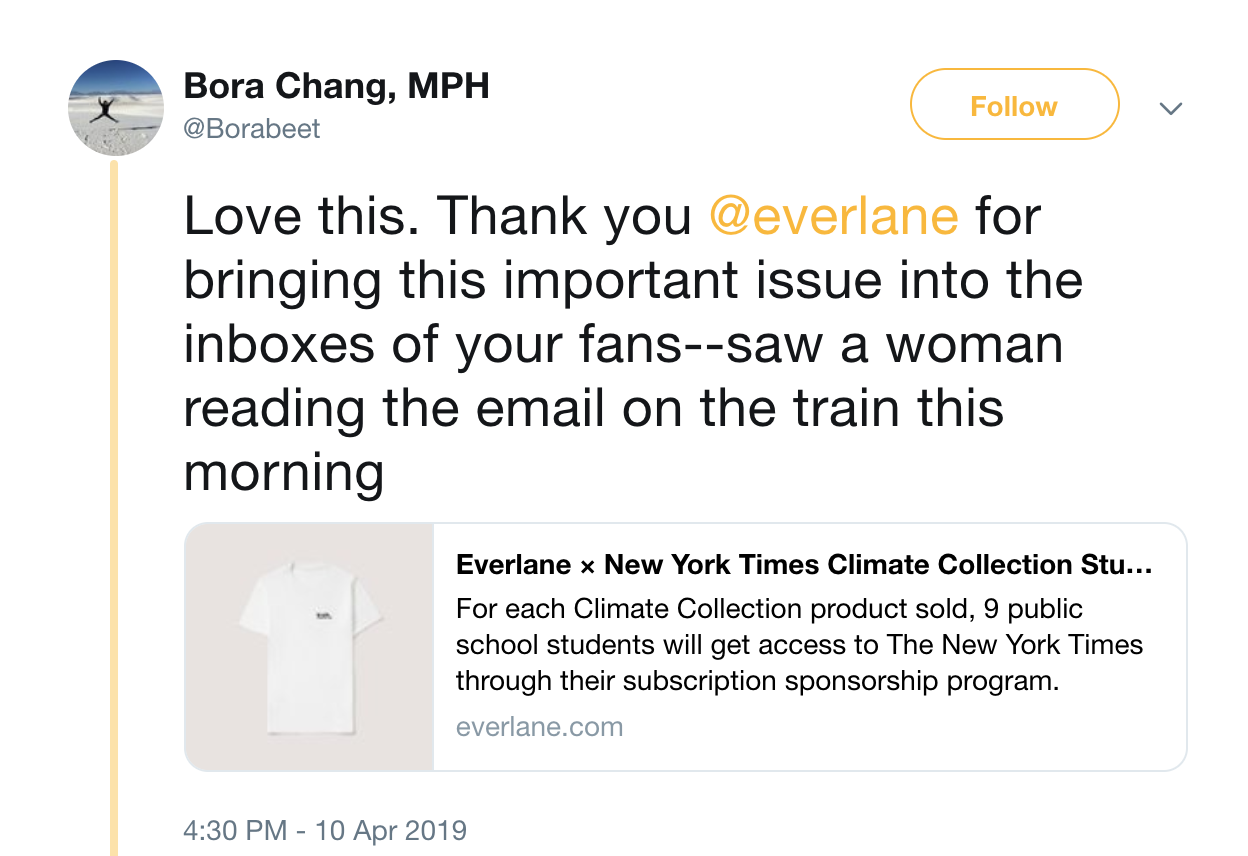The width and height of the screenshot is (1248, 856).
Task: Click the display name Bora Chang, MPH
Action: pos(336,87)
